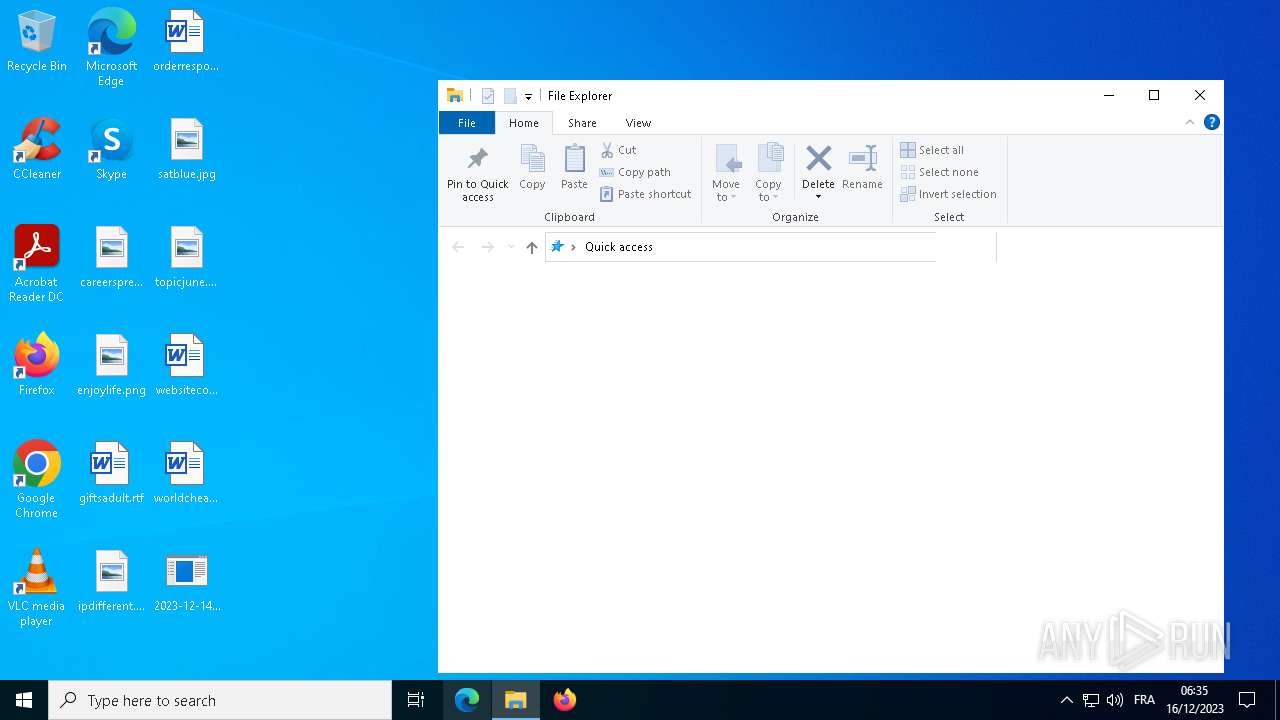Open Task View from taskbar

[416, 700]
